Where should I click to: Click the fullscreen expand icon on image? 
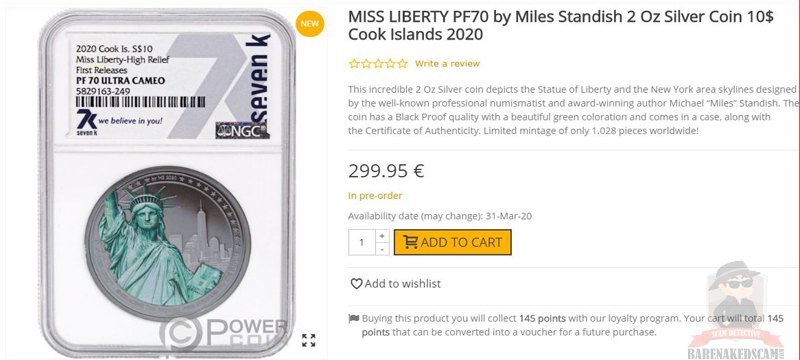point(308,340)
